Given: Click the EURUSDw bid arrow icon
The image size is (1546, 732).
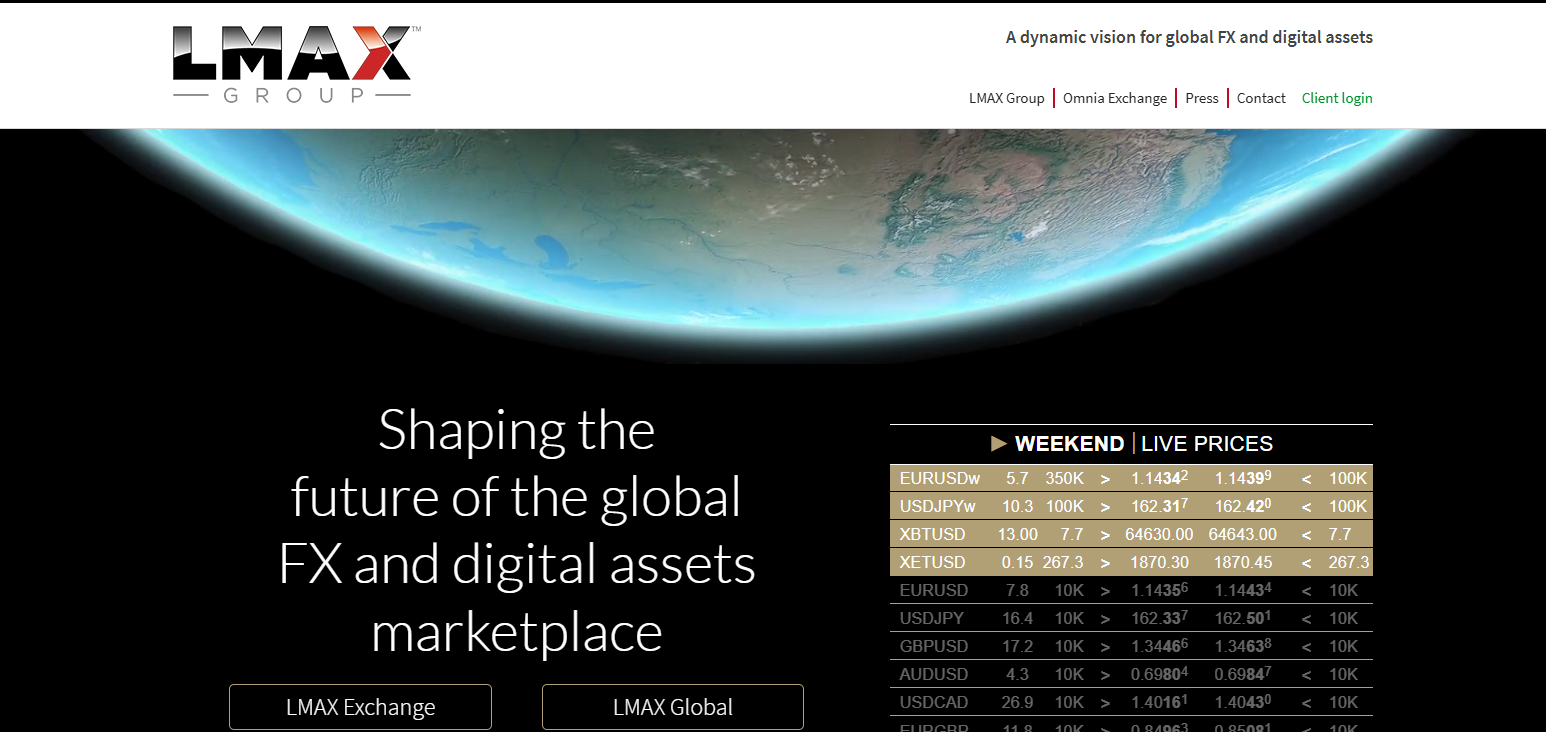Looking at the screenshot, I should coord(1105,479).
